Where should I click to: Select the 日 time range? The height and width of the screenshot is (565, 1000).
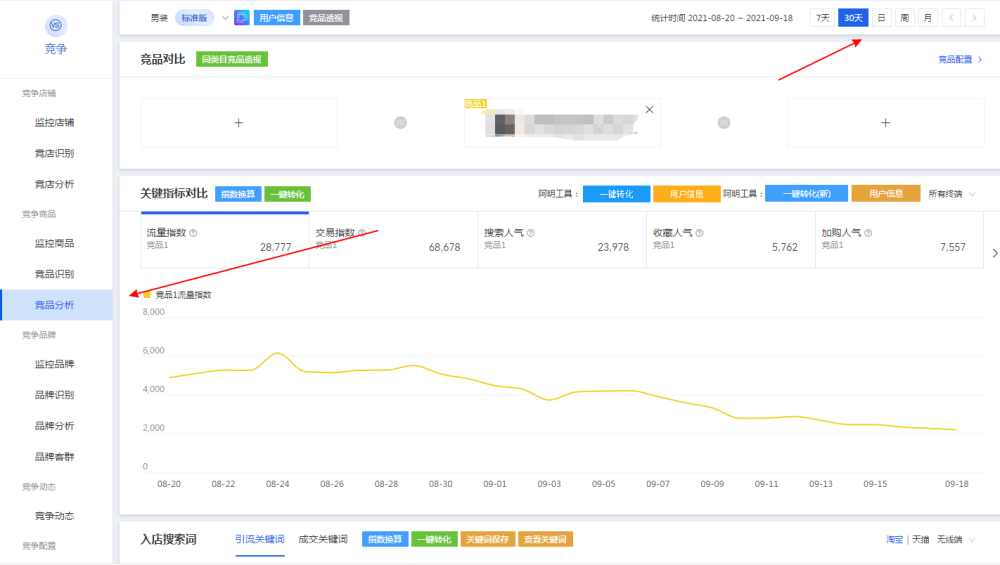(881, 18)
